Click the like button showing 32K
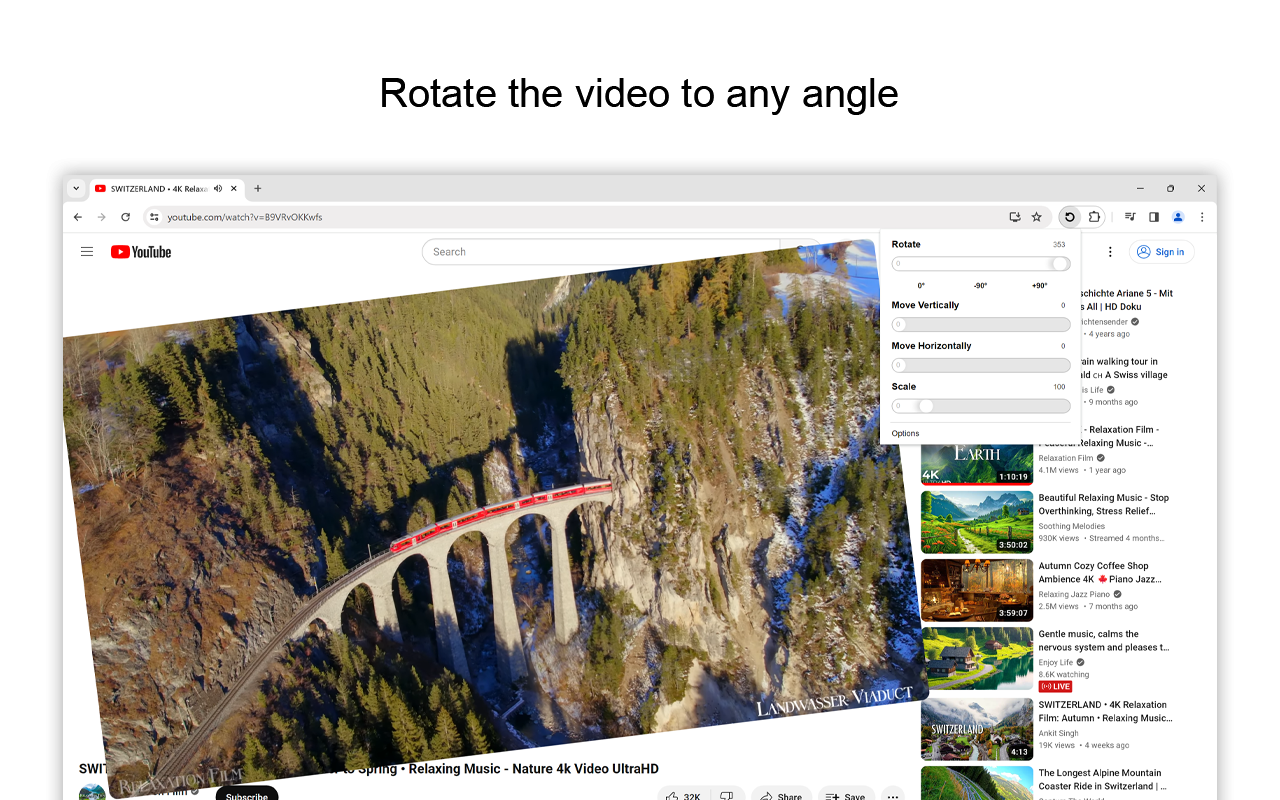 pos(683,795)
